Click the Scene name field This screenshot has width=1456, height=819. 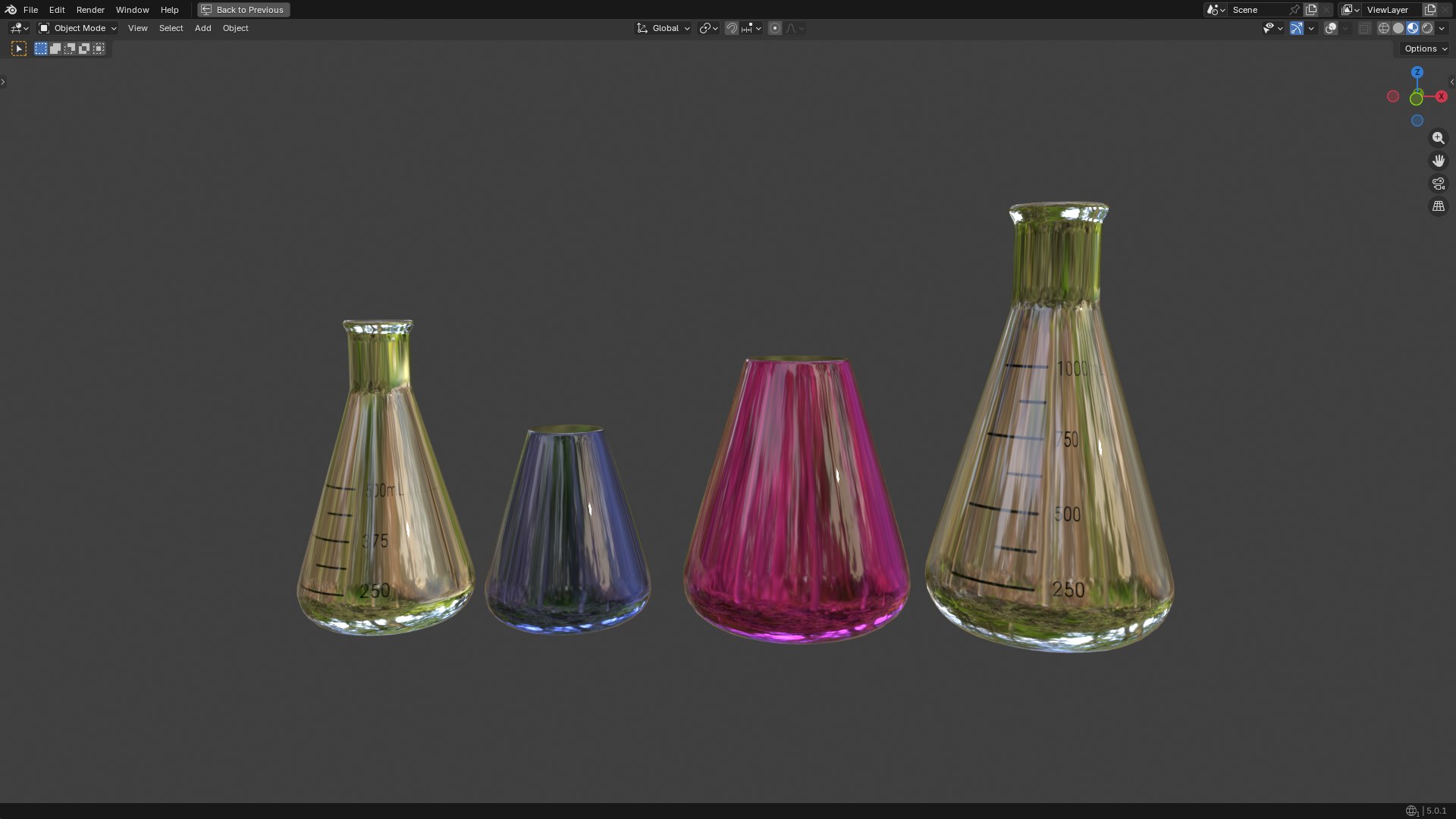point(1259,10)
